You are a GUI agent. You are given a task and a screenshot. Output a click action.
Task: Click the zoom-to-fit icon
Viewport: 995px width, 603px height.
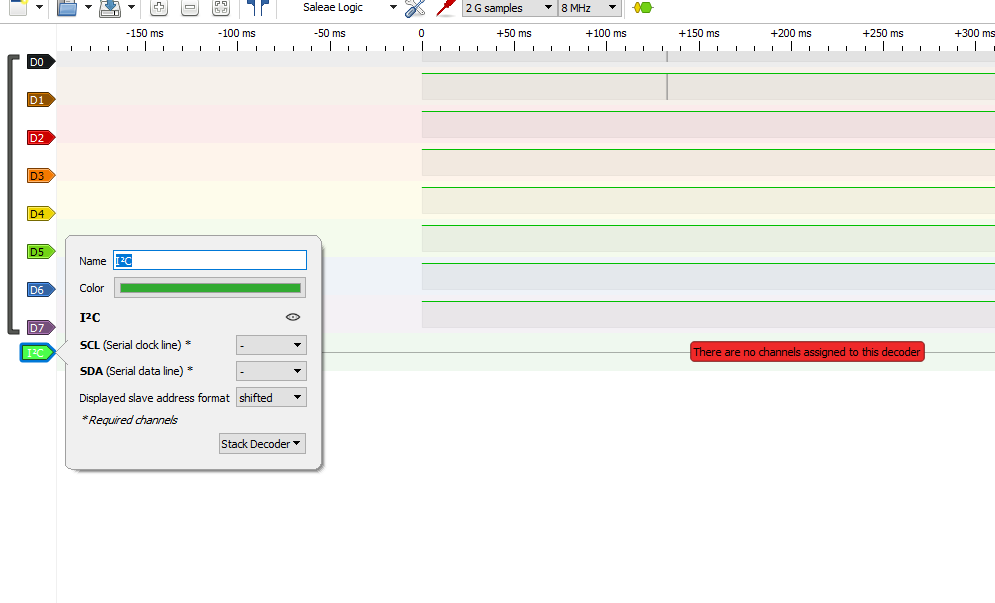click(x=221, y=8)
